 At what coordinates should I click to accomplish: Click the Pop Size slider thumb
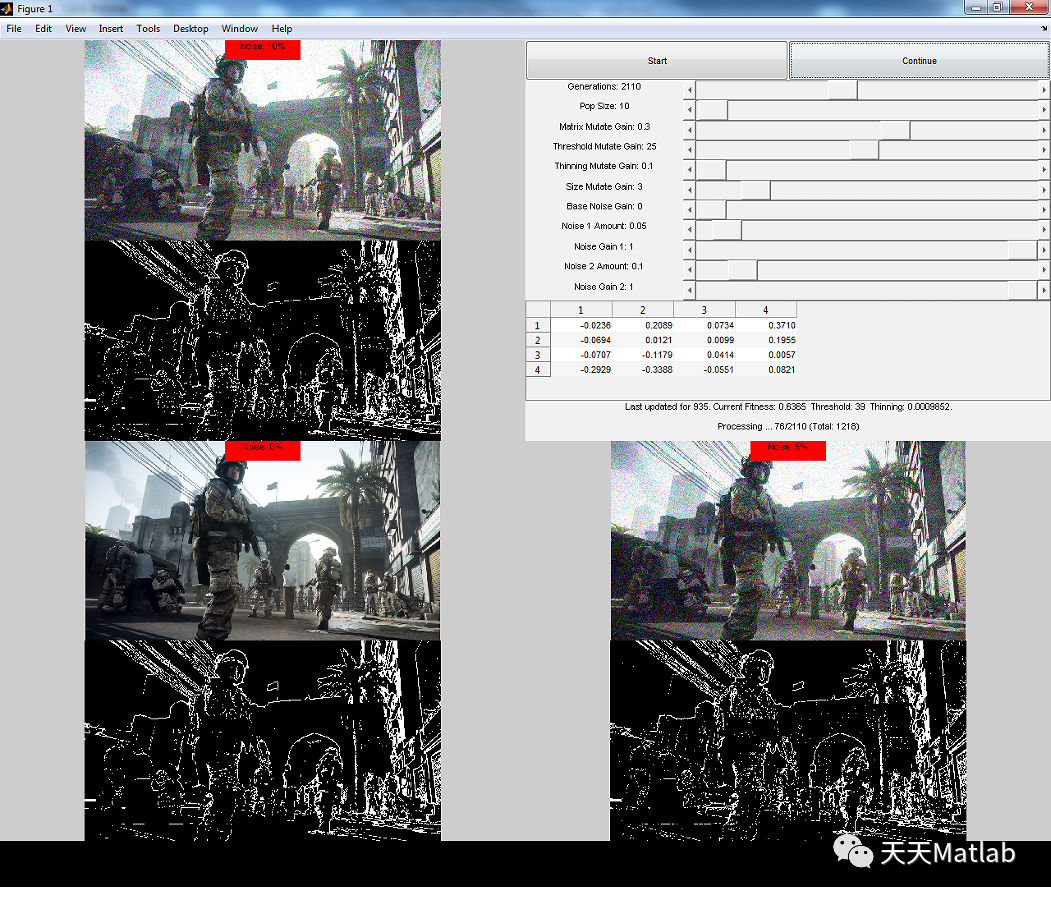[713, 110]
